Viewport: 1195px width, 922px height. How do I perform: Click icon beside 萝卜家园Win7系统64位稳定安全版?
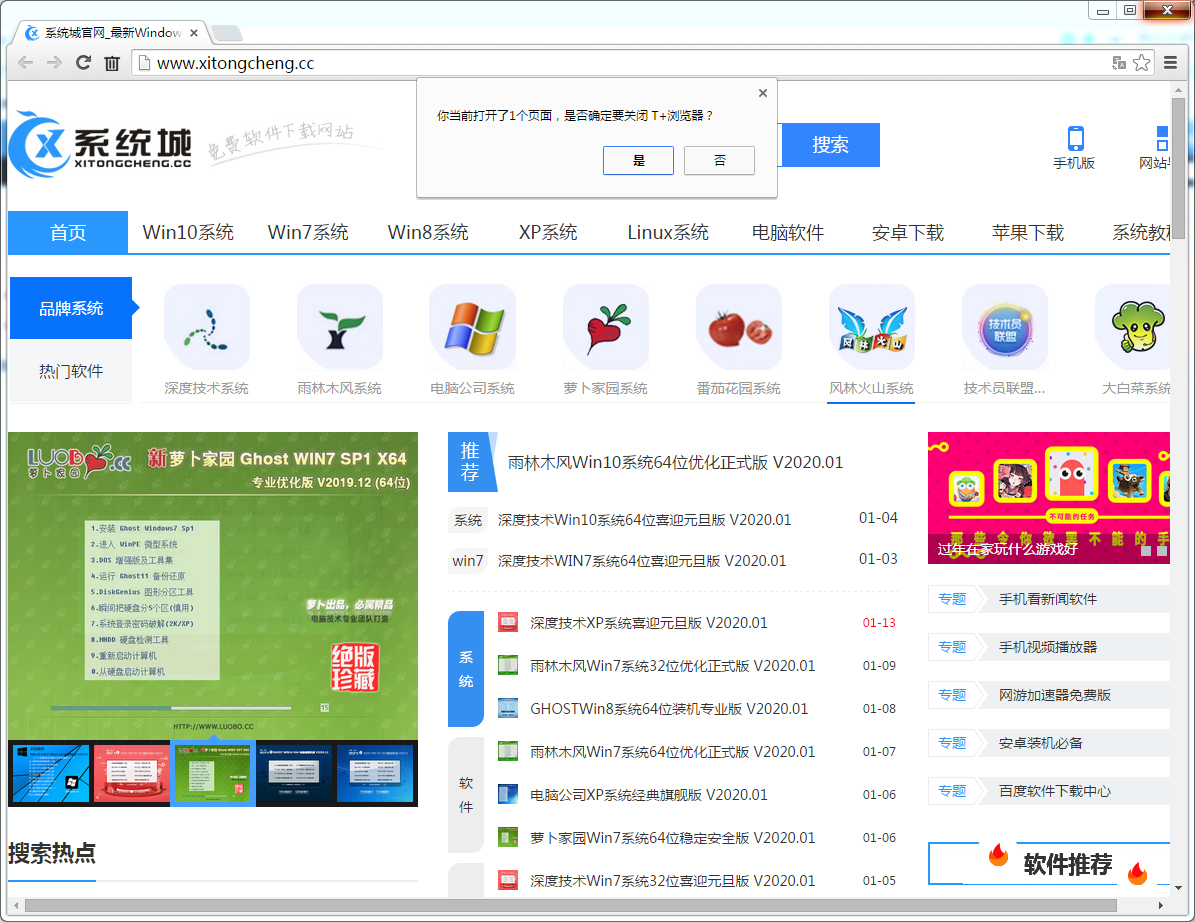click(508, 837)
